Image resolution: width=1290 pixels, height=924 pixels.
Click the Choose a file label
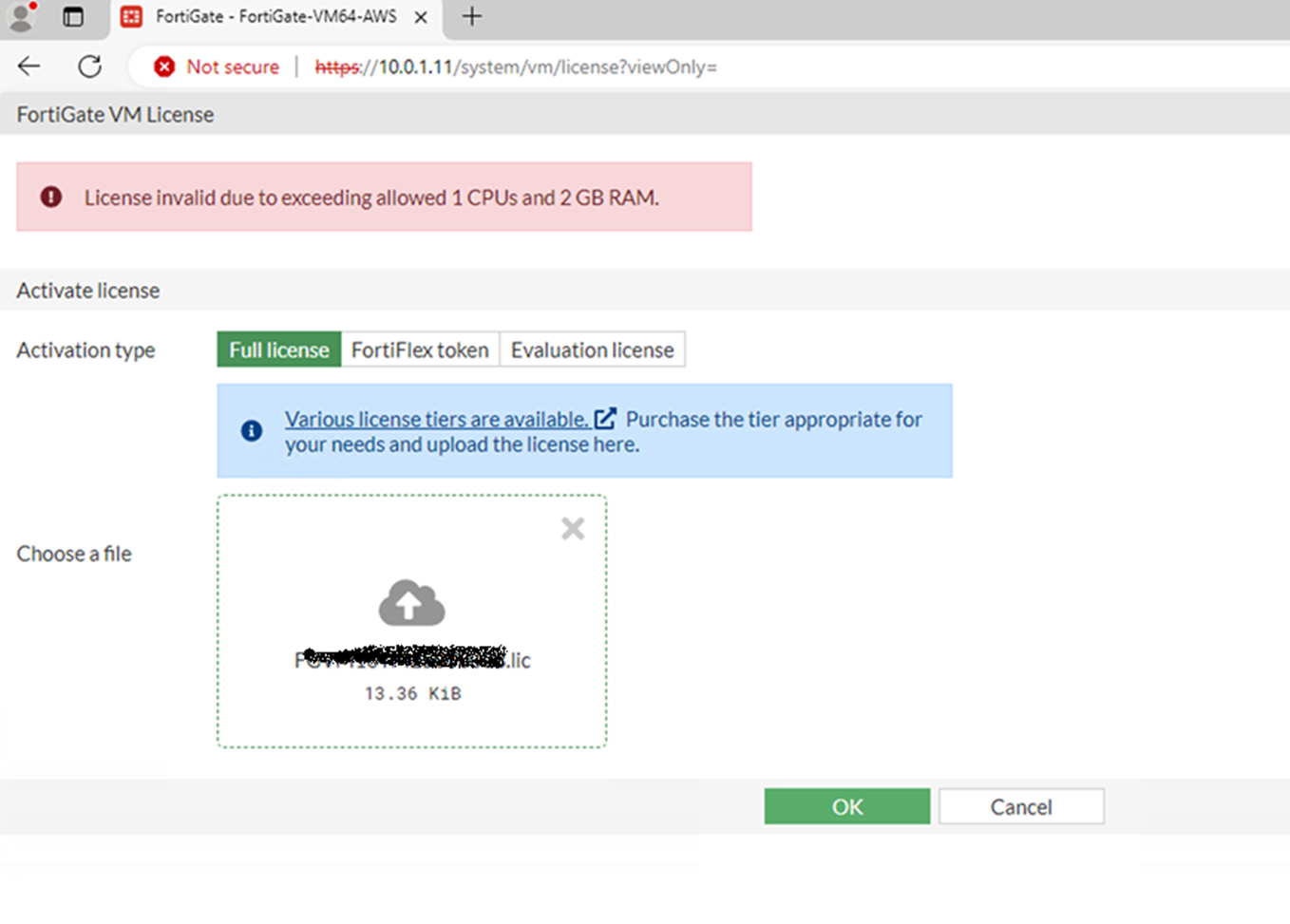(74, 554)
